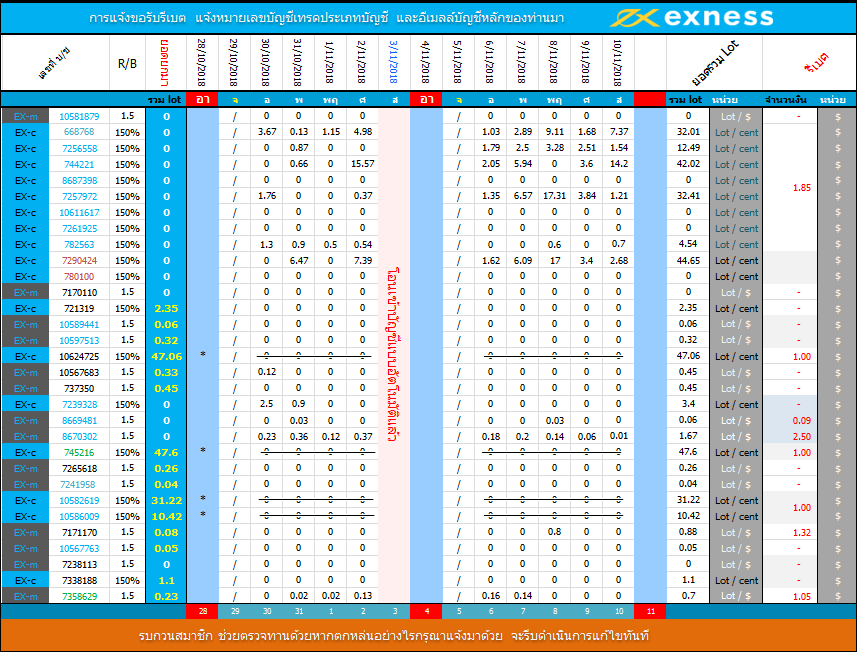This screenshot has width=857, height=652.
Task: Click account number 782563
Action: (x=79, y=244)
